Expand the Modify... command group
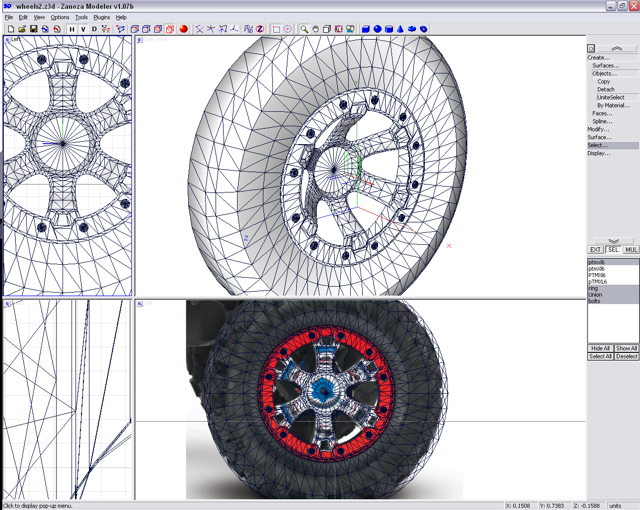 (x=598, y=129)
